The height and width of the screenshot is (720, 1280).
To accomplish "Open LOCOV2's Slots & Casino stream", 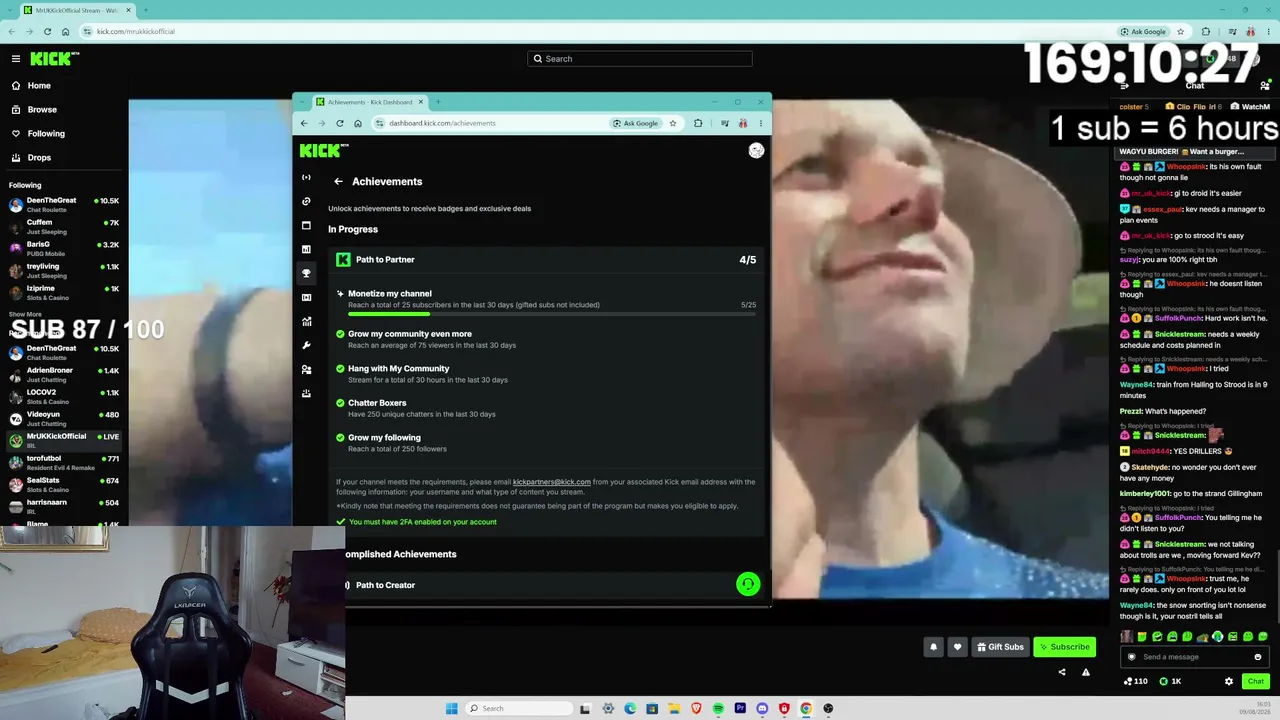I will [64, 397].
